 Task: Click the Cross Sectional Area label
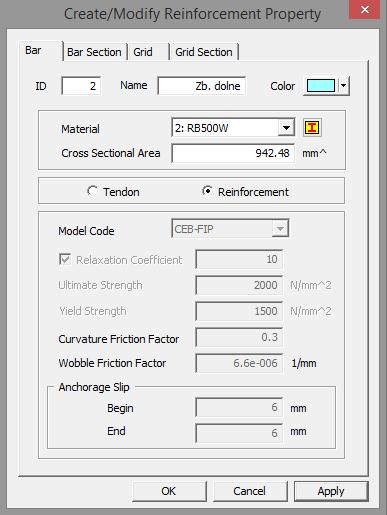tap(111, 153)
